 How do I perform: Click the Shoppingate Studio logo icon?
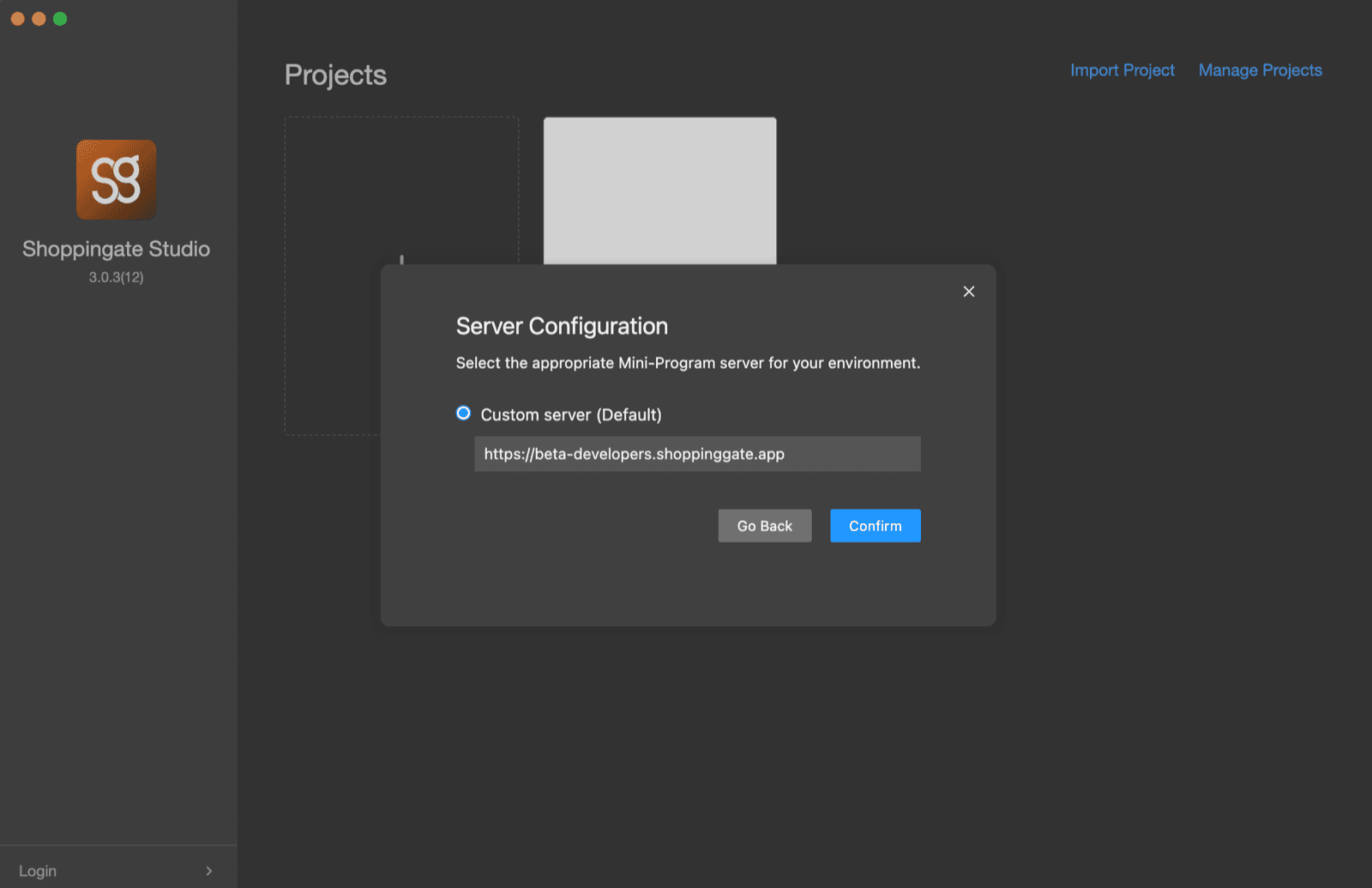pos(117,179)
